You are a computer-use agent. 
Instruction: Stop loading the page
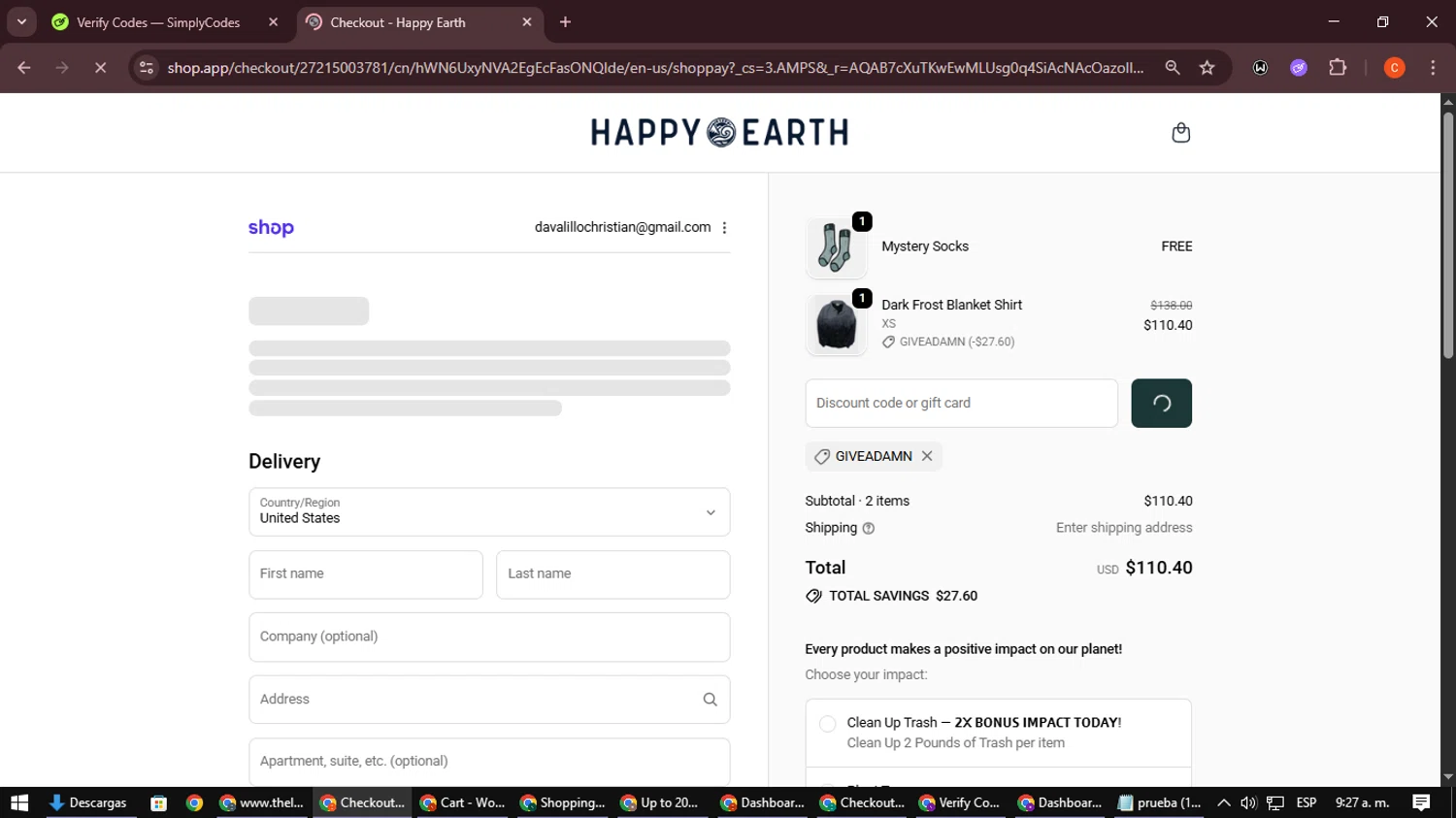tap(100, 68)
